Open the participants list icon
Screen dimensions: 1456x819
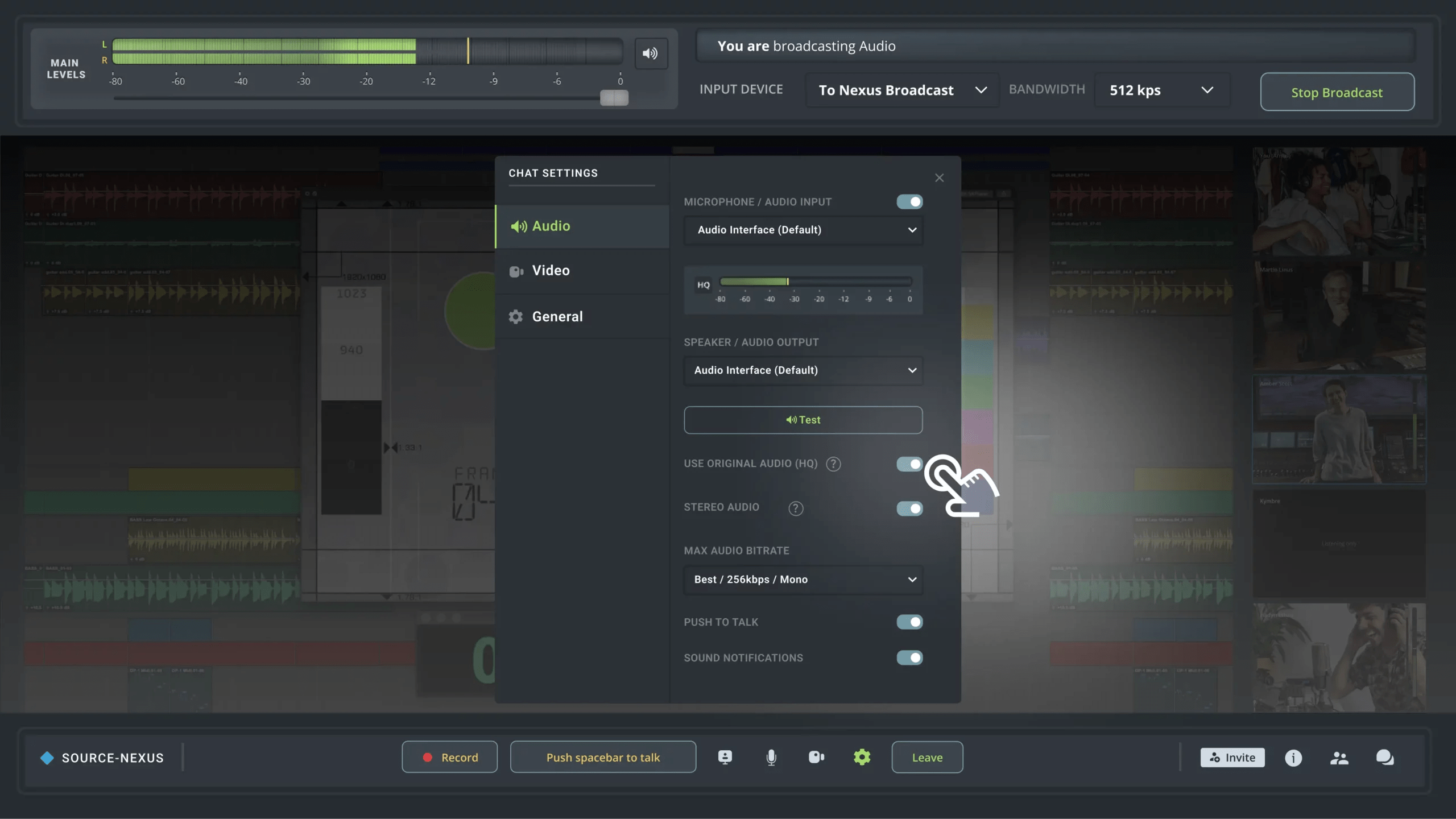(x=1340, y=757)
